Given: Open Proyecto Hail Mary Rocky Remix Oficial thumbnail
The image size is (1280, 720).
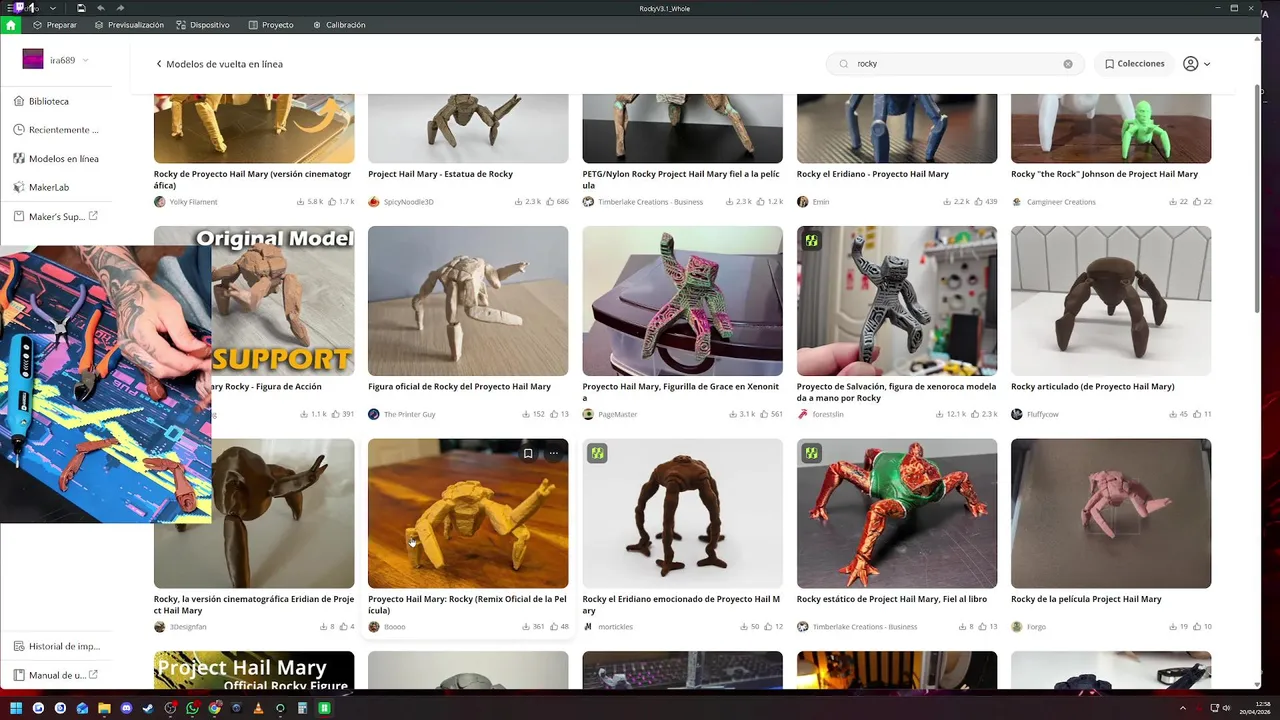Looking at the screenshot, I should 468,513.
